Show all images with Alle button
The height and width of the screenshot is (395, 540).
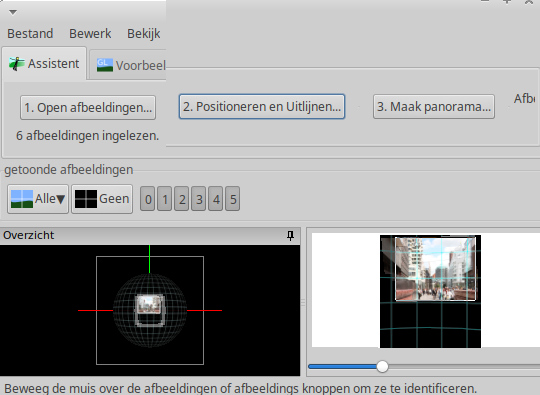point(38,199)
